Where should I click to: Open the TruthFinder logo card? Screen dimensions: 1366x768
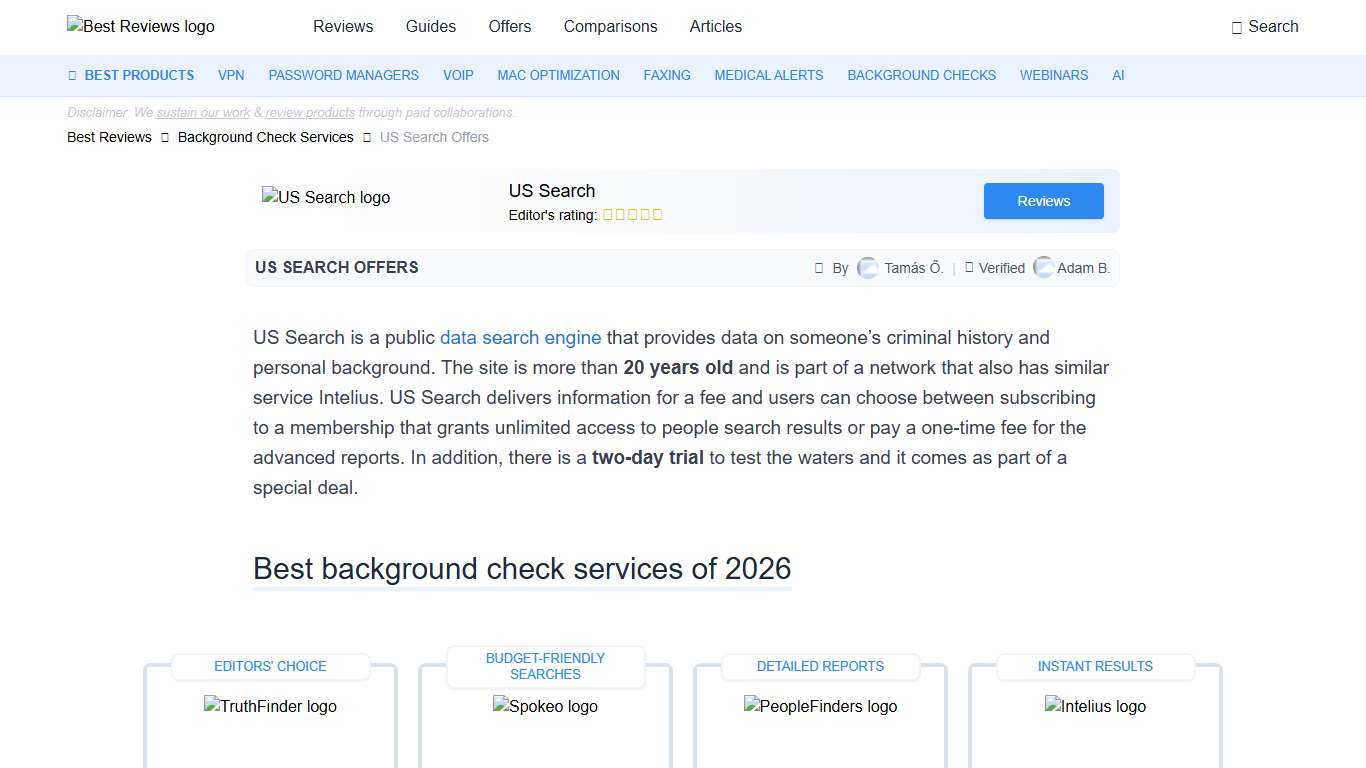(x=270, y=707)
